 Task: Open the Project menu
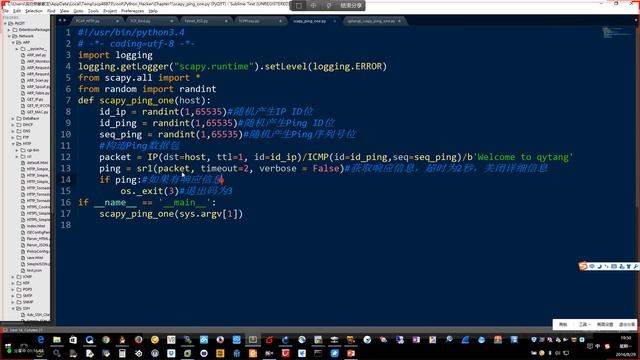110,11
